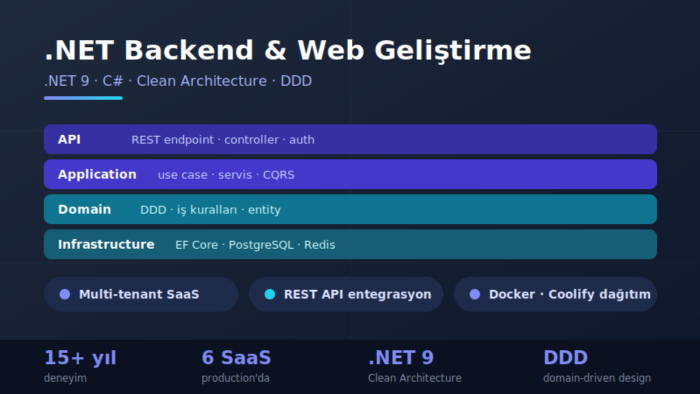
Task: Select the Application layer bar
Action: [350, 174]
